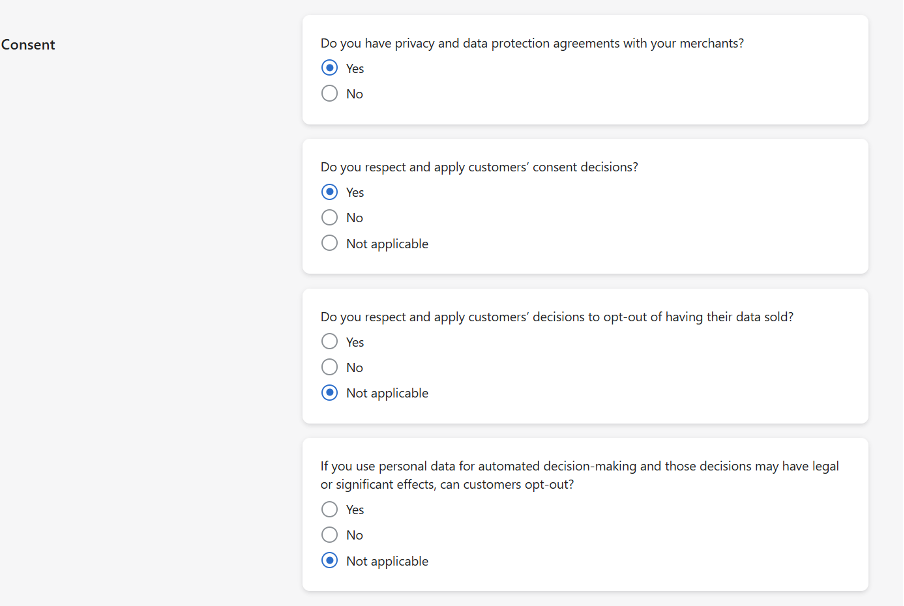Click the Consent section heading
Image resolution: width=904 pixels, height=606 pixels.
(x=28, y=45)
